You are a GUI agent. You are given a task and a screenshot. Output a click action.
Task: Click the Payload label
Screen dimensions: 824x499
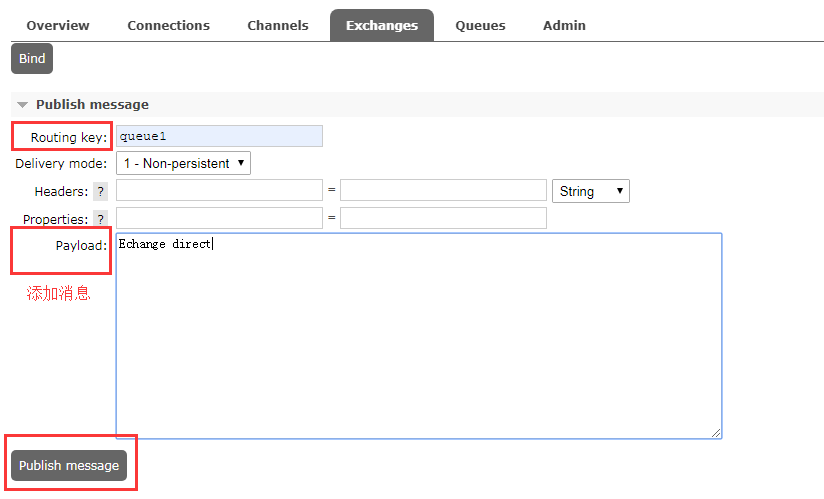point(81,245)
